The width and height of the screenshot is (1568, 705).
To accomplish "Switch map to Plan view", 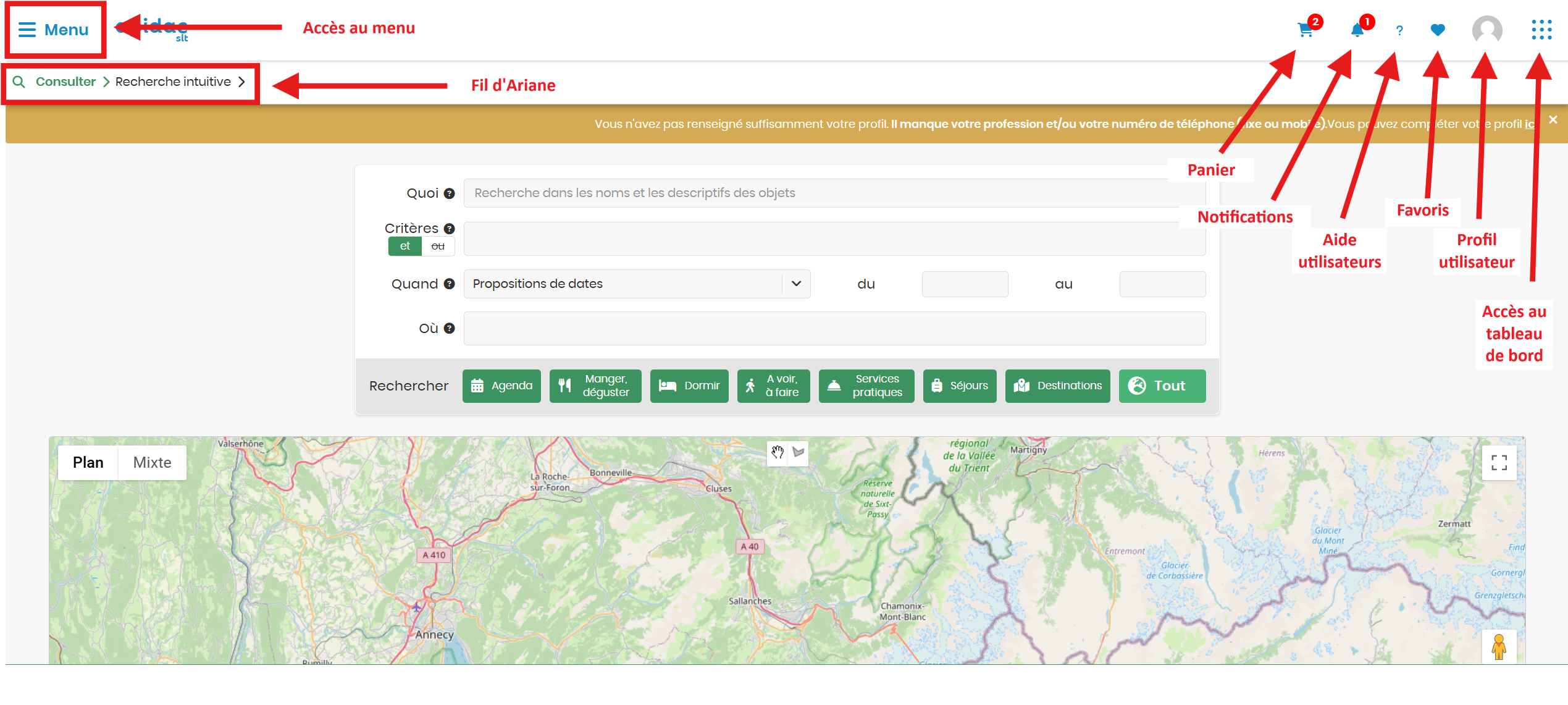I will (x=88, y=463).
